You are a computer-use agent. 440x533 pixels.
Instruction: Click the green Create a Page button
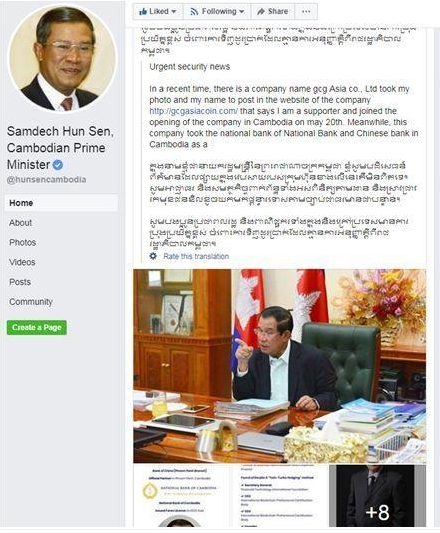pyautogui.click(x=37, y=327)
